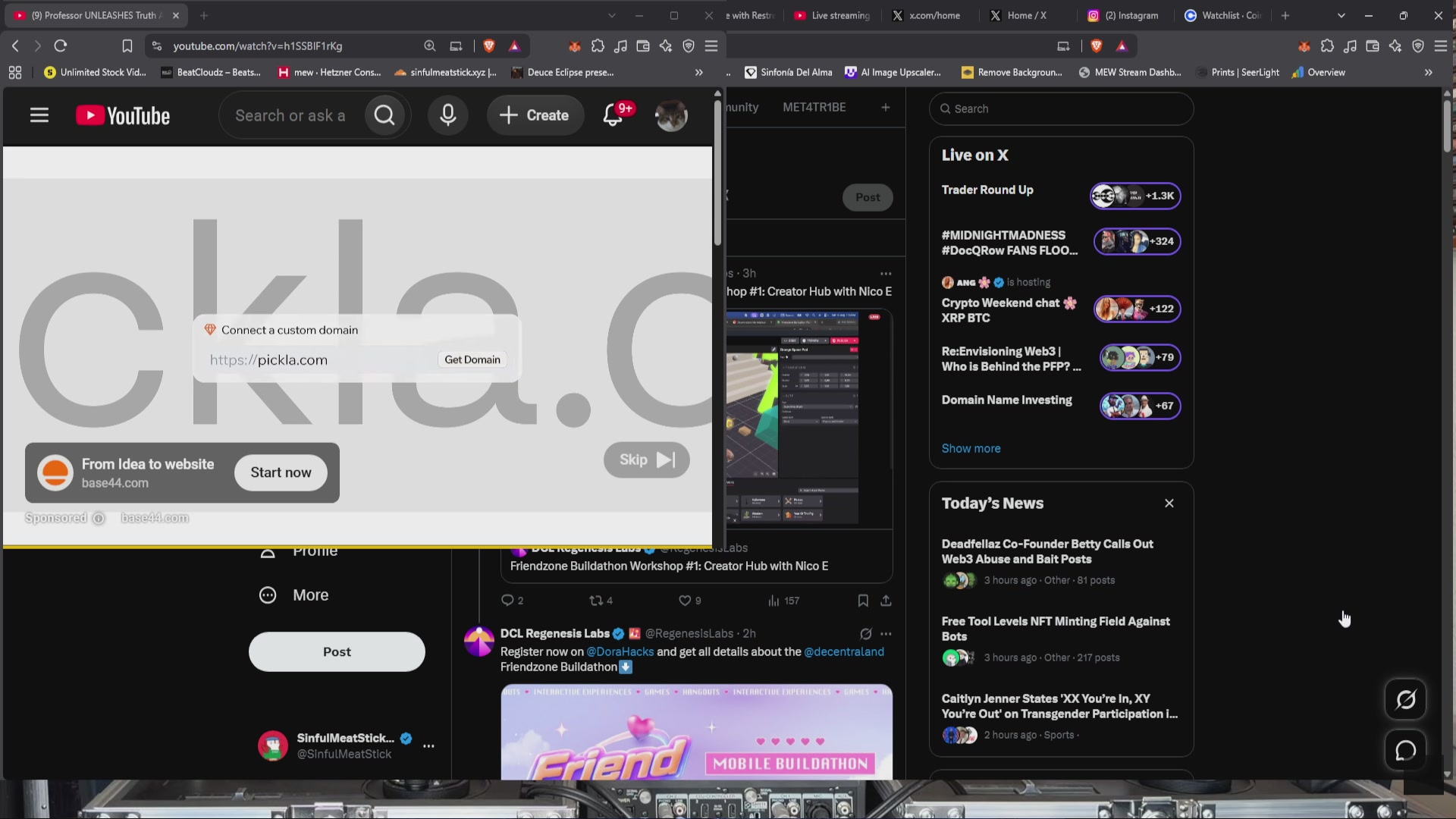Skip the base44 video ad
Image resolution: width=1456 pixels, height=819 pixels.
tap(647, 460)
